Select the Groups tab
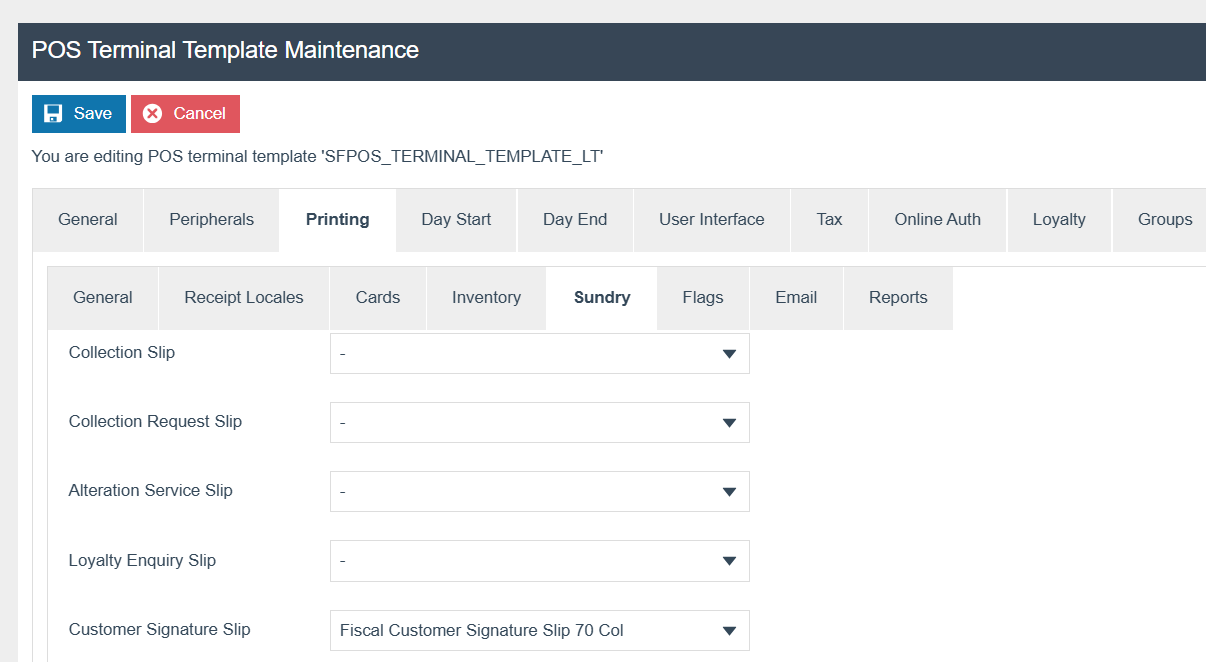Image resolution: width=1206 pixels, height=662 pixels. (x=1164, y=220)
